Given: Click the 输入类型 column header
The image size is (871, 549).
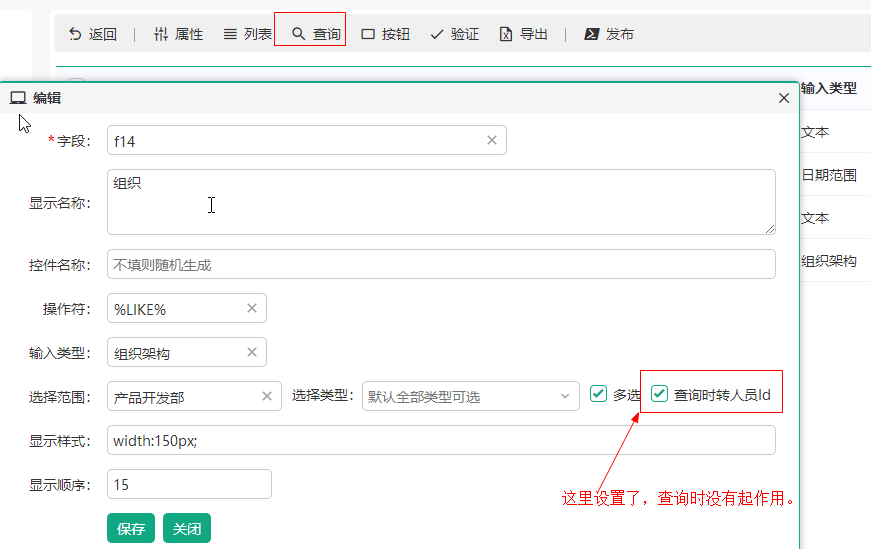Looking at the screenshot, I should 829,88.
